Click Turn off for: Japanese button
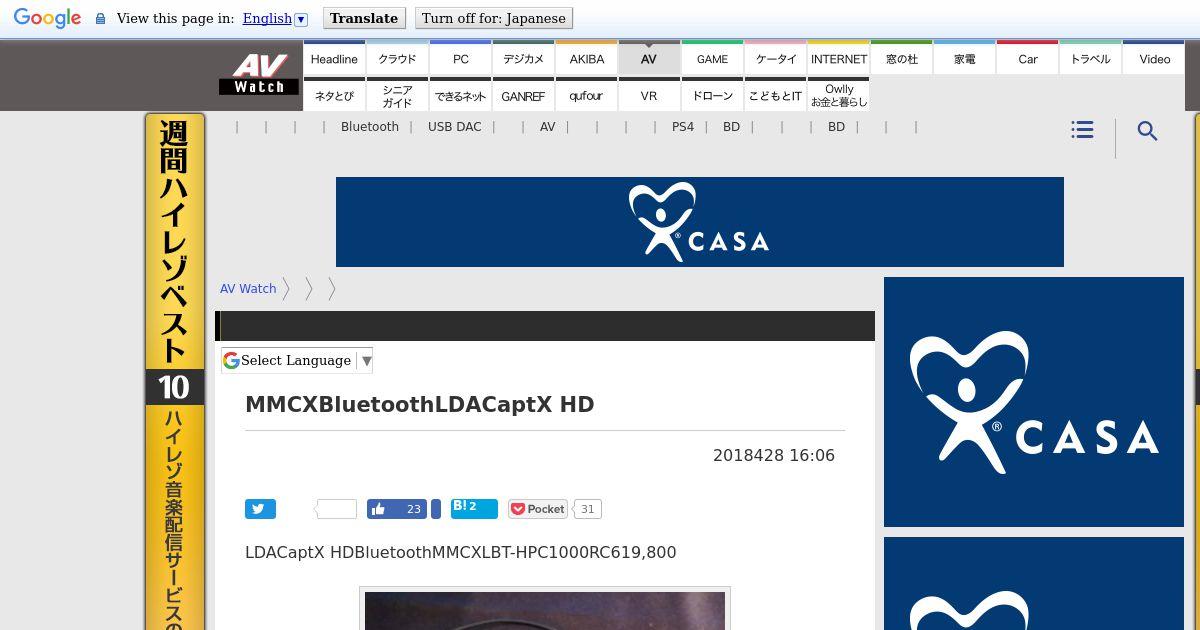Screen dimensions: 1200x630 [494, 18]
